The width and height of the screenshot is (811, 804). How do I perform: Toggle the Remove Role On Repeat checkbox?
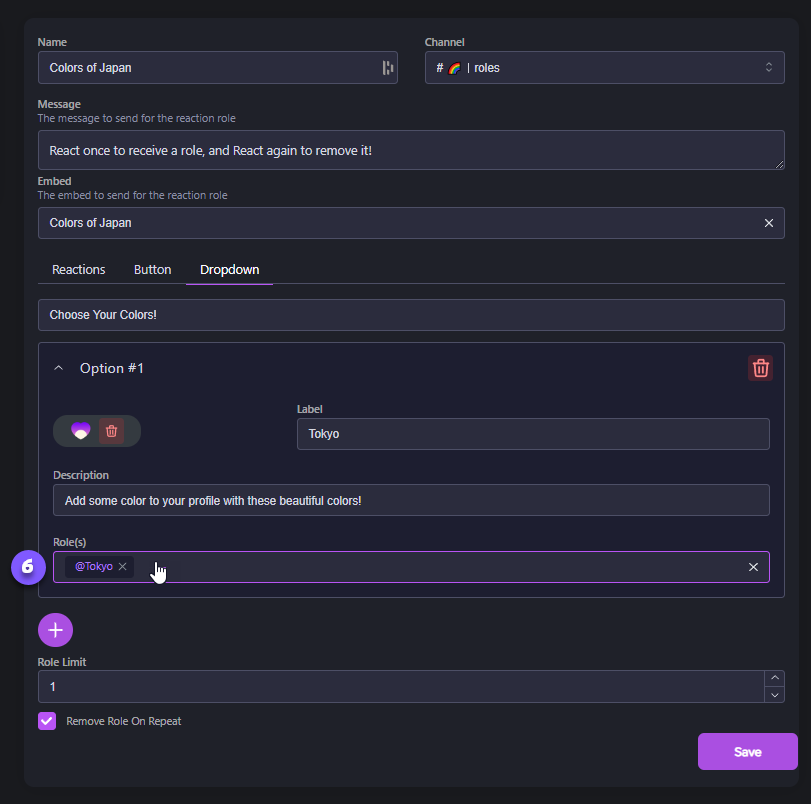coord(47,721)
